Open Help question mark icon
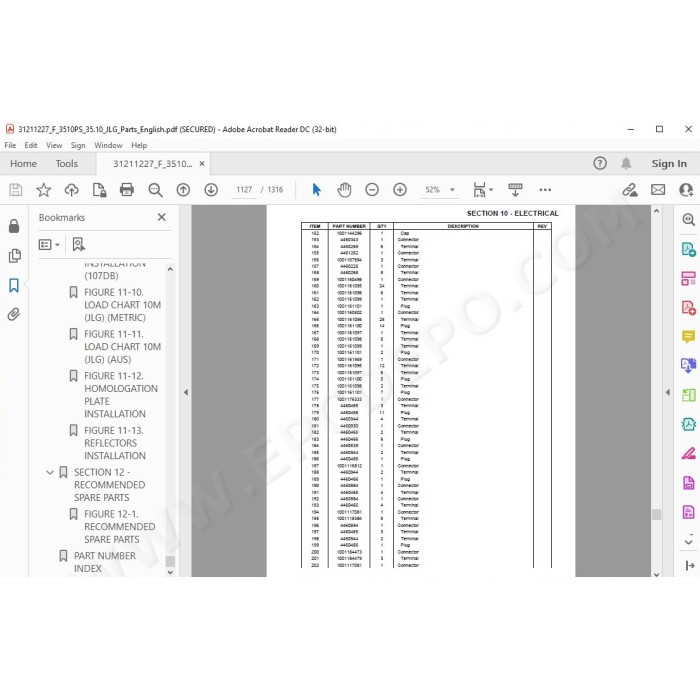Viewport: 700px width, 700px height. 600,163
